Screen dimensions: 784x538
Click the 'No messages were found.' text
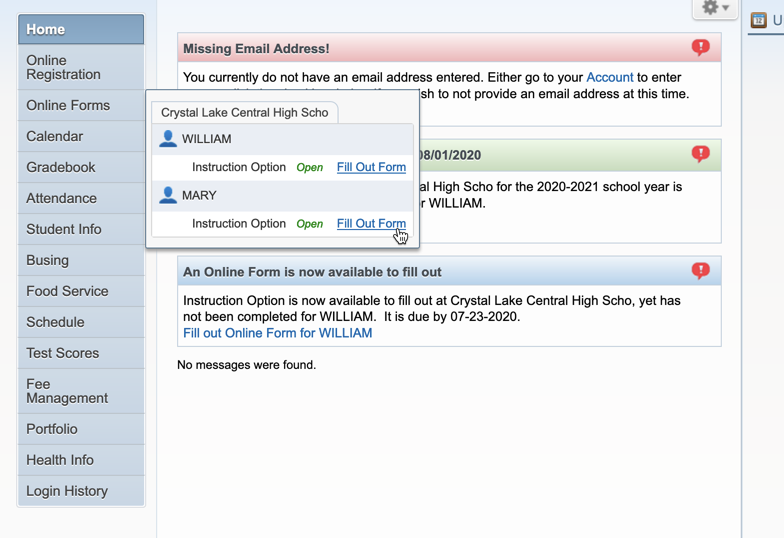pyautogui.click(x=246, y=365)
